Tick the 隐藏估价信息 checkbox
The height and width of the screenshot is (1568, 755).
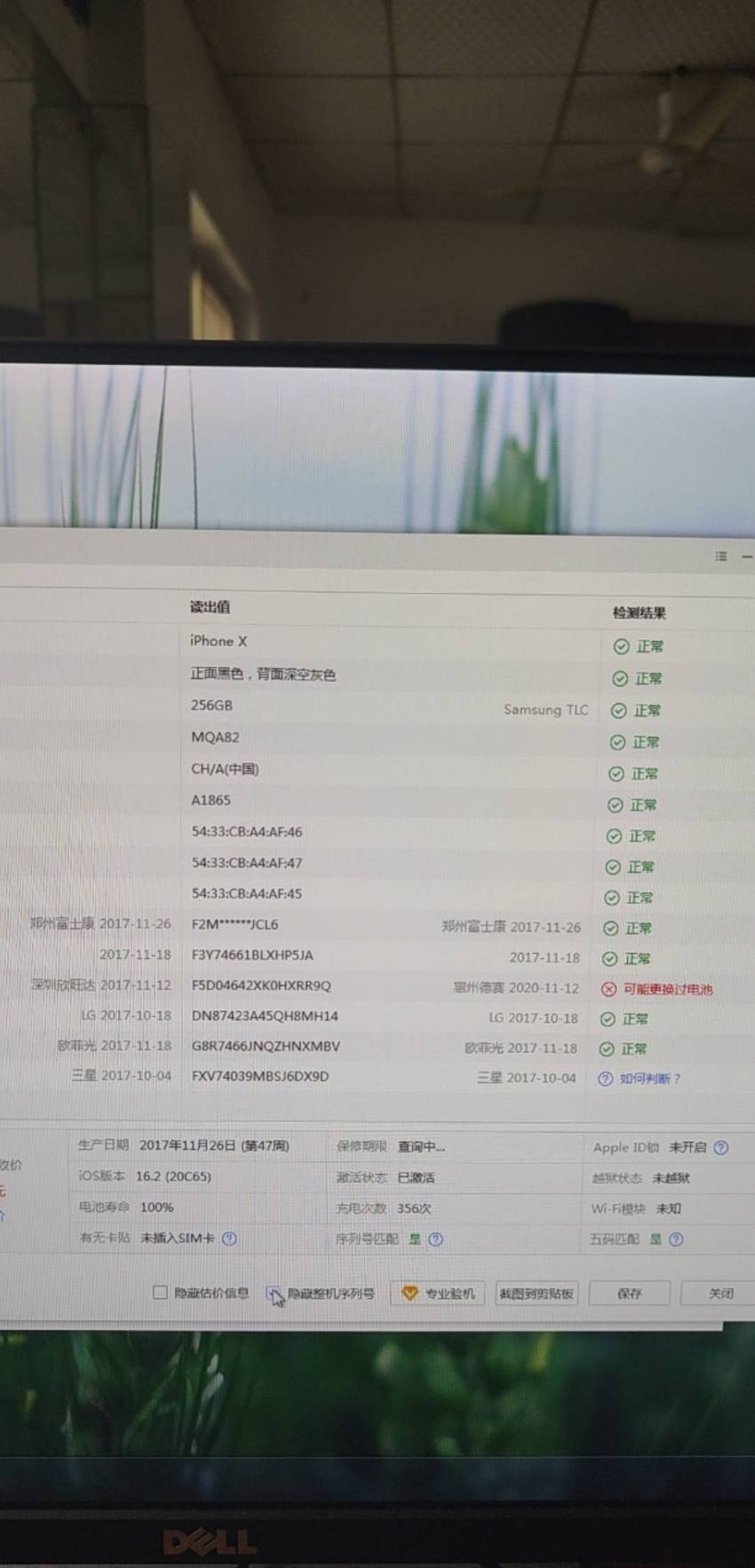[160, 1293]
